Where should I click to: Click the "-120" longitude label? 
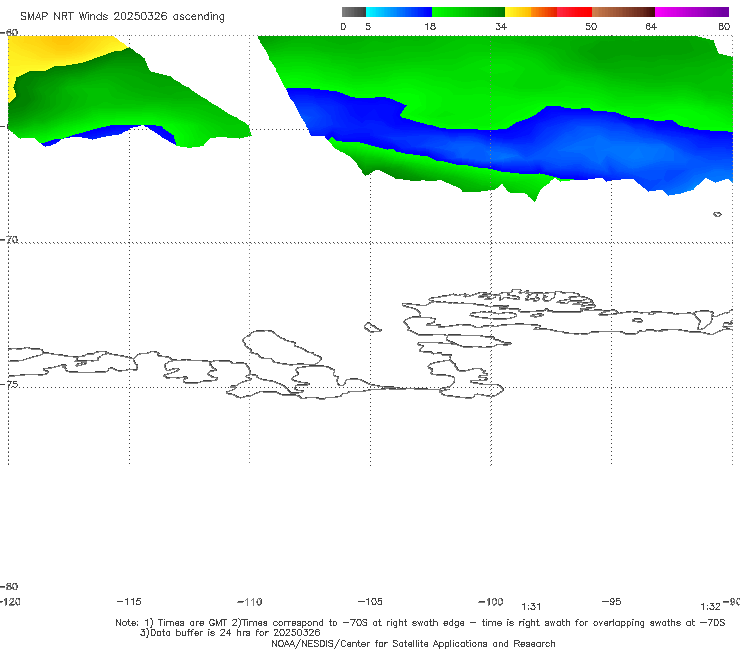(10, 602)
